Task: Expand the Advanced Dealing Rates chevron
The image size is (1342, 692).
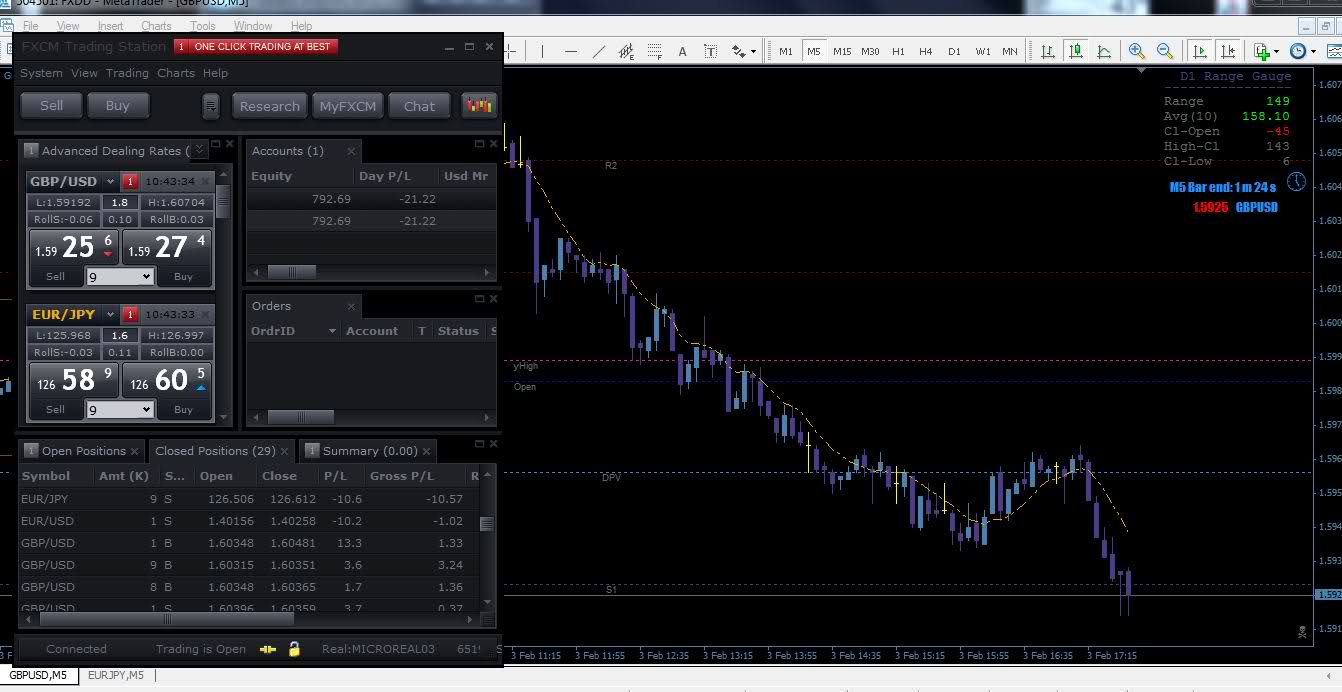Action: (200, 150)
